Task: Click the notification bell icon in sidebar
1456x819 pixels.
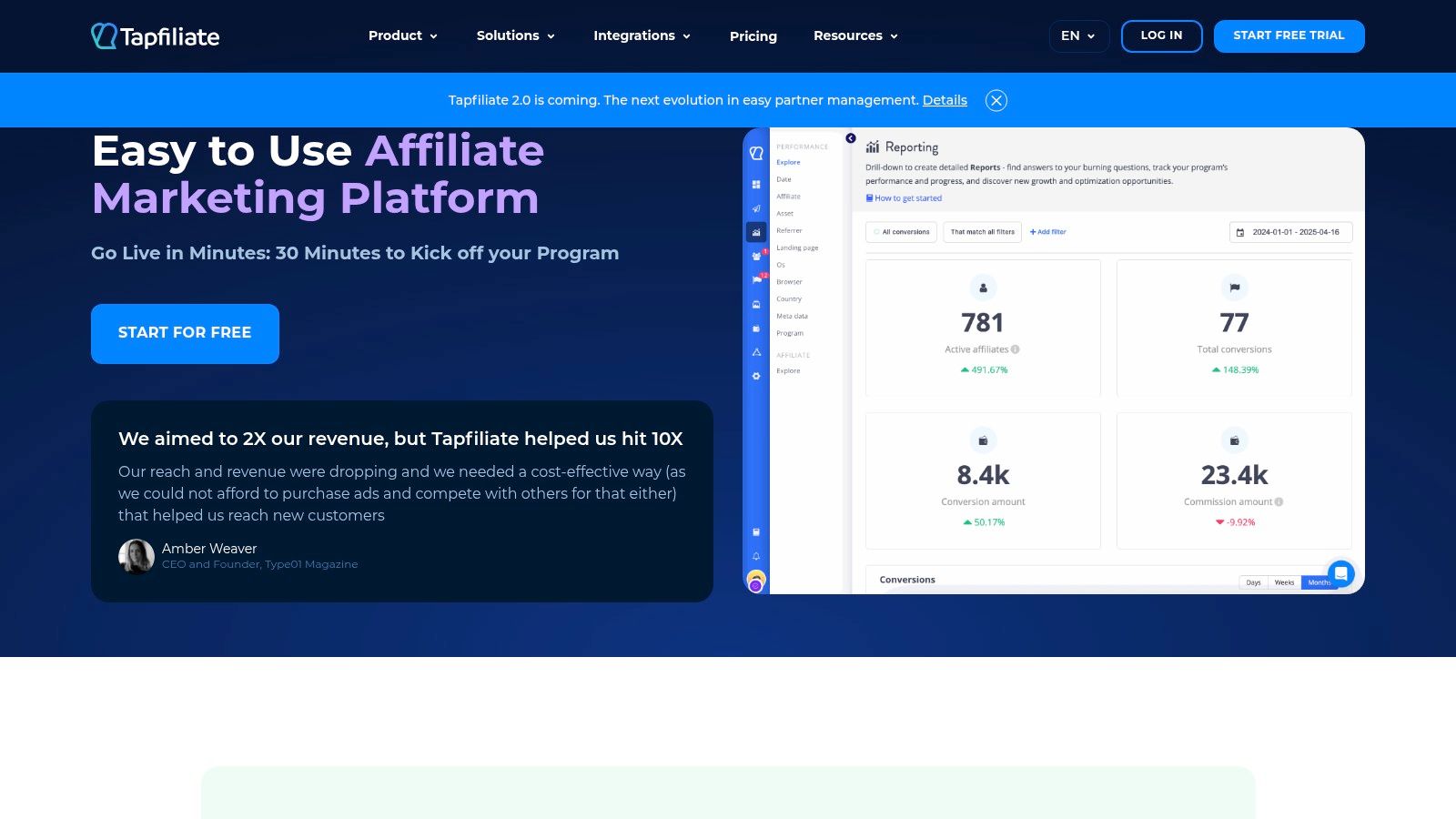Action: 756,556
